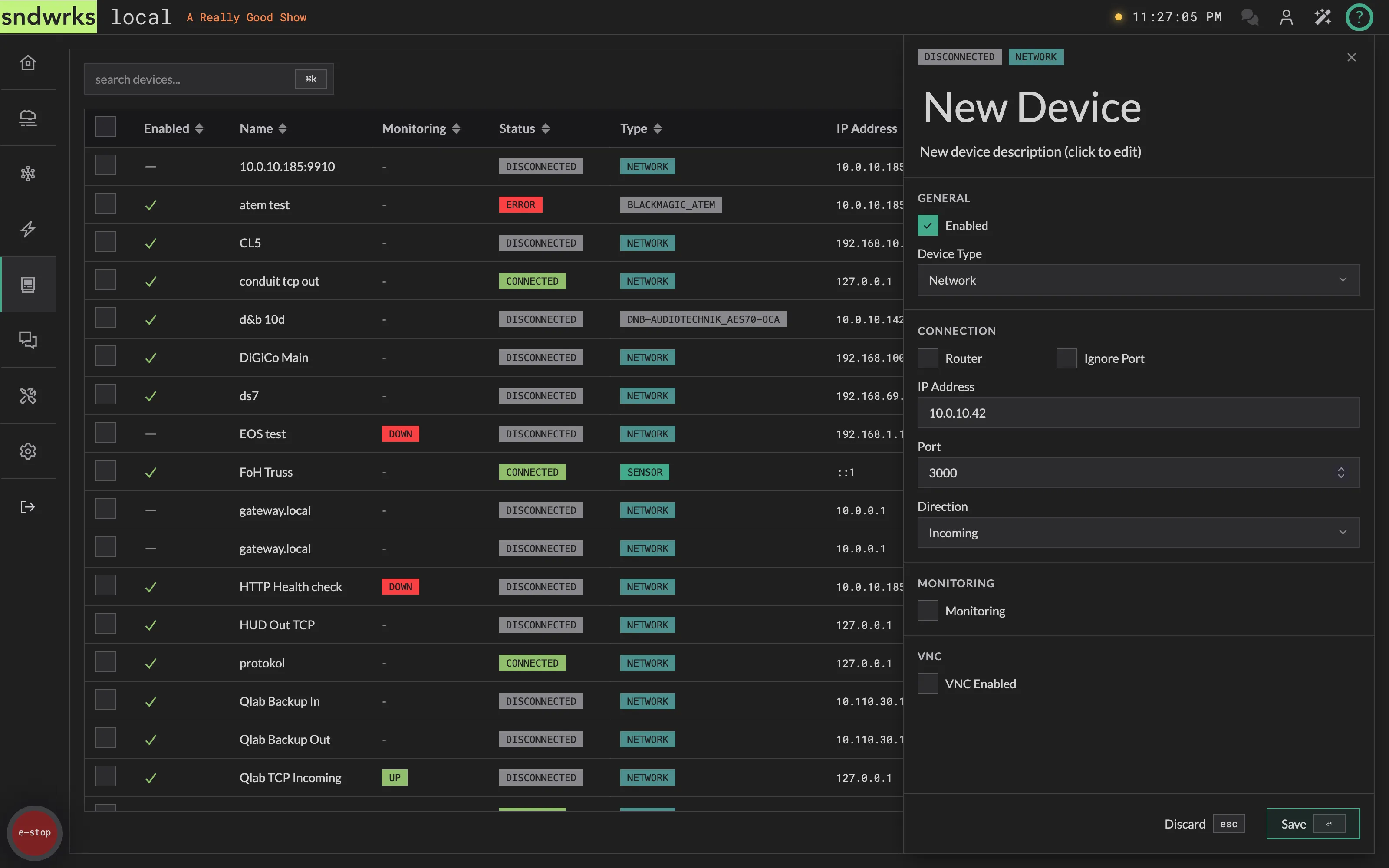Open the protokol device row
This screenshot has height=868, width=1389.
tap(494, 663)
